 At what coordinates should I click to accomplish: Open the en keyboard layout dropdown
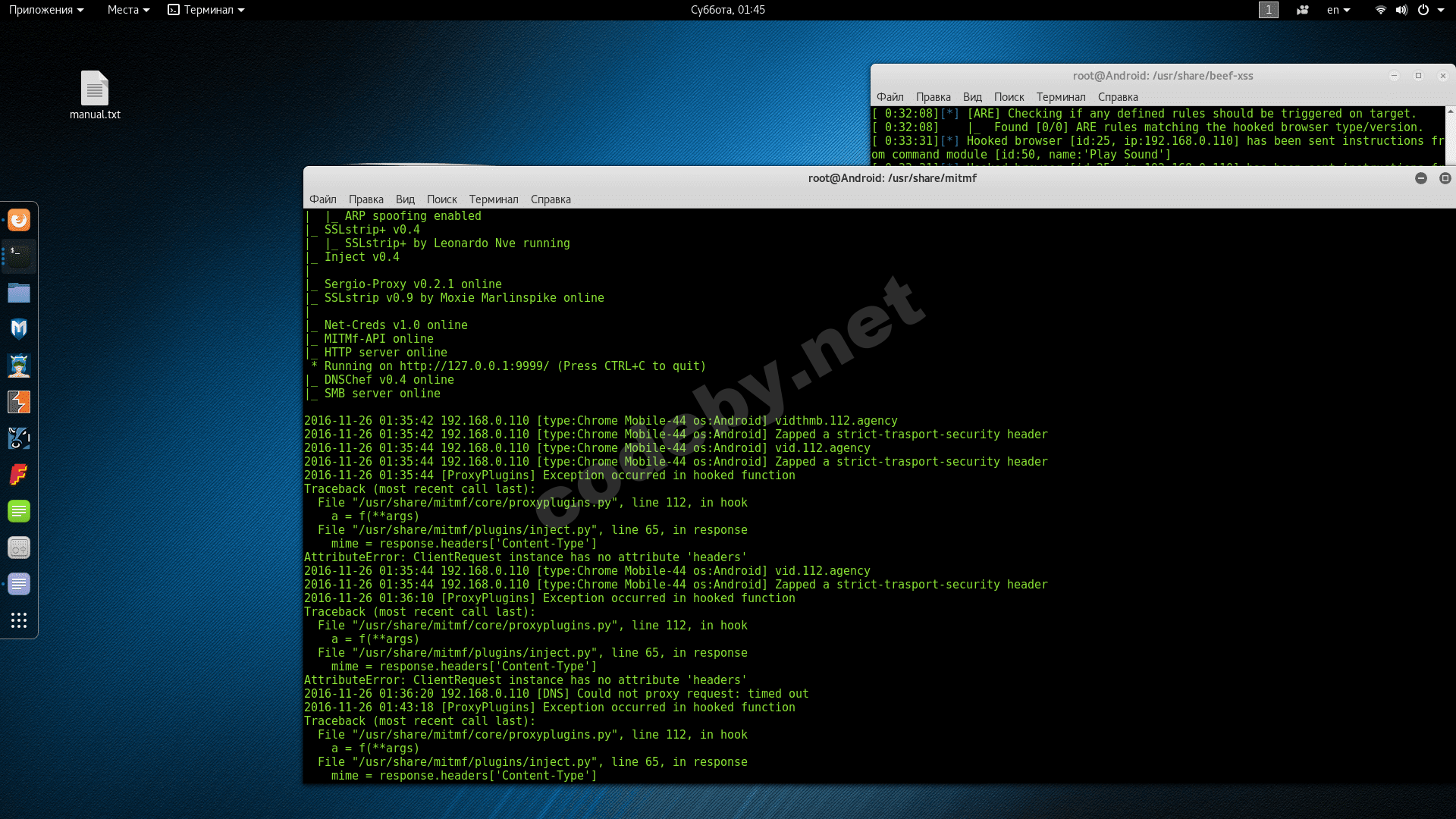point(1338,10)
